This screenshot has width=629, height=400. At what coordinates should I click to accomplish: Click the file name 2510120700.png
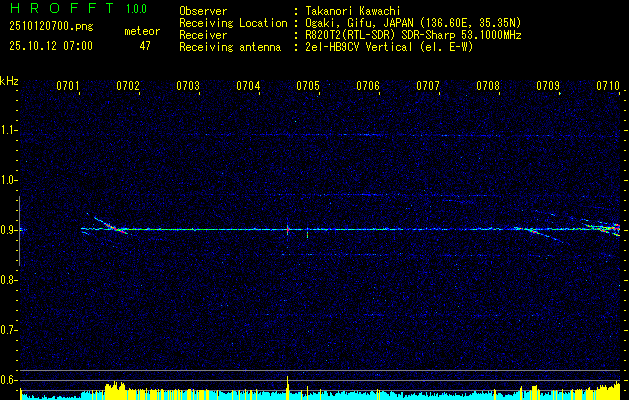point(51,27)
